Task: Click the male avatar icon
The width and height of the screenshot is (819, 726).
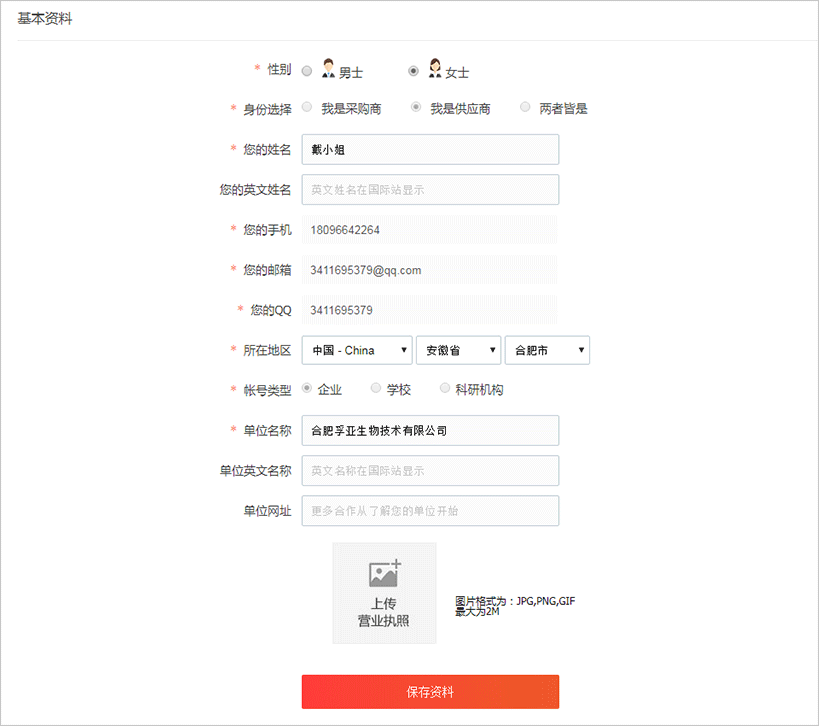Action: tap(328, 68)
